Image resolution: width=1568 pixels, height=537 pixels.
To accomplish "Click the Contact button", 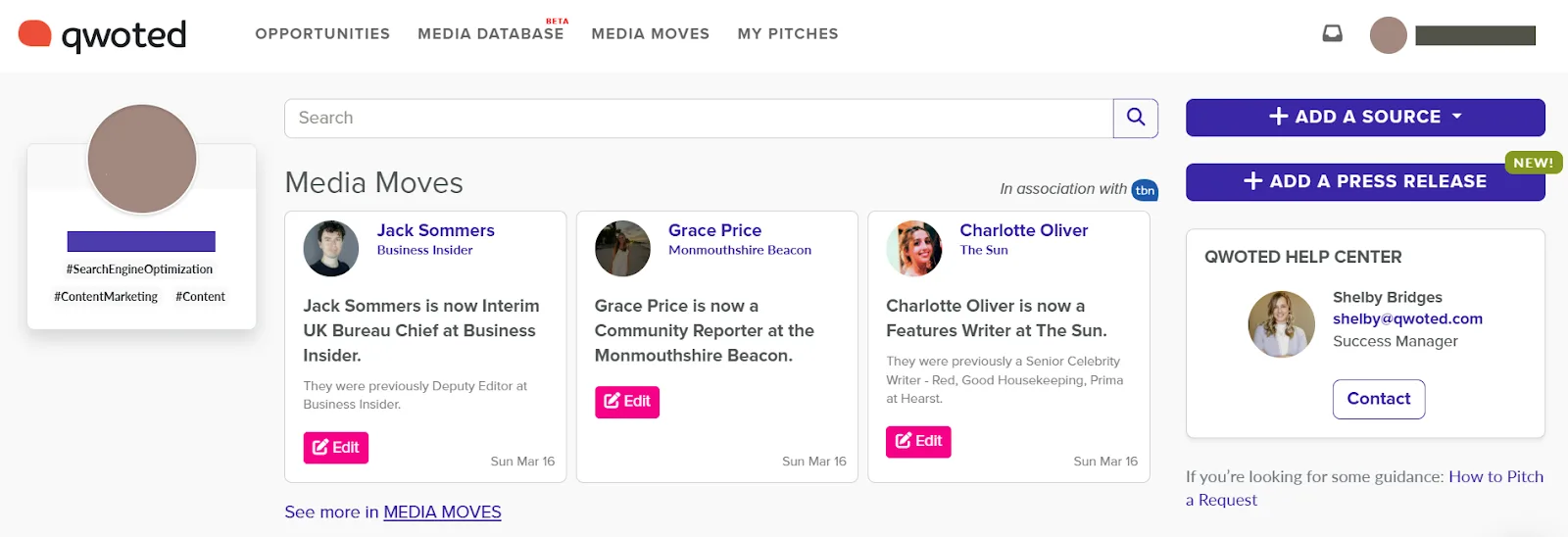I will click(1379, 399).
